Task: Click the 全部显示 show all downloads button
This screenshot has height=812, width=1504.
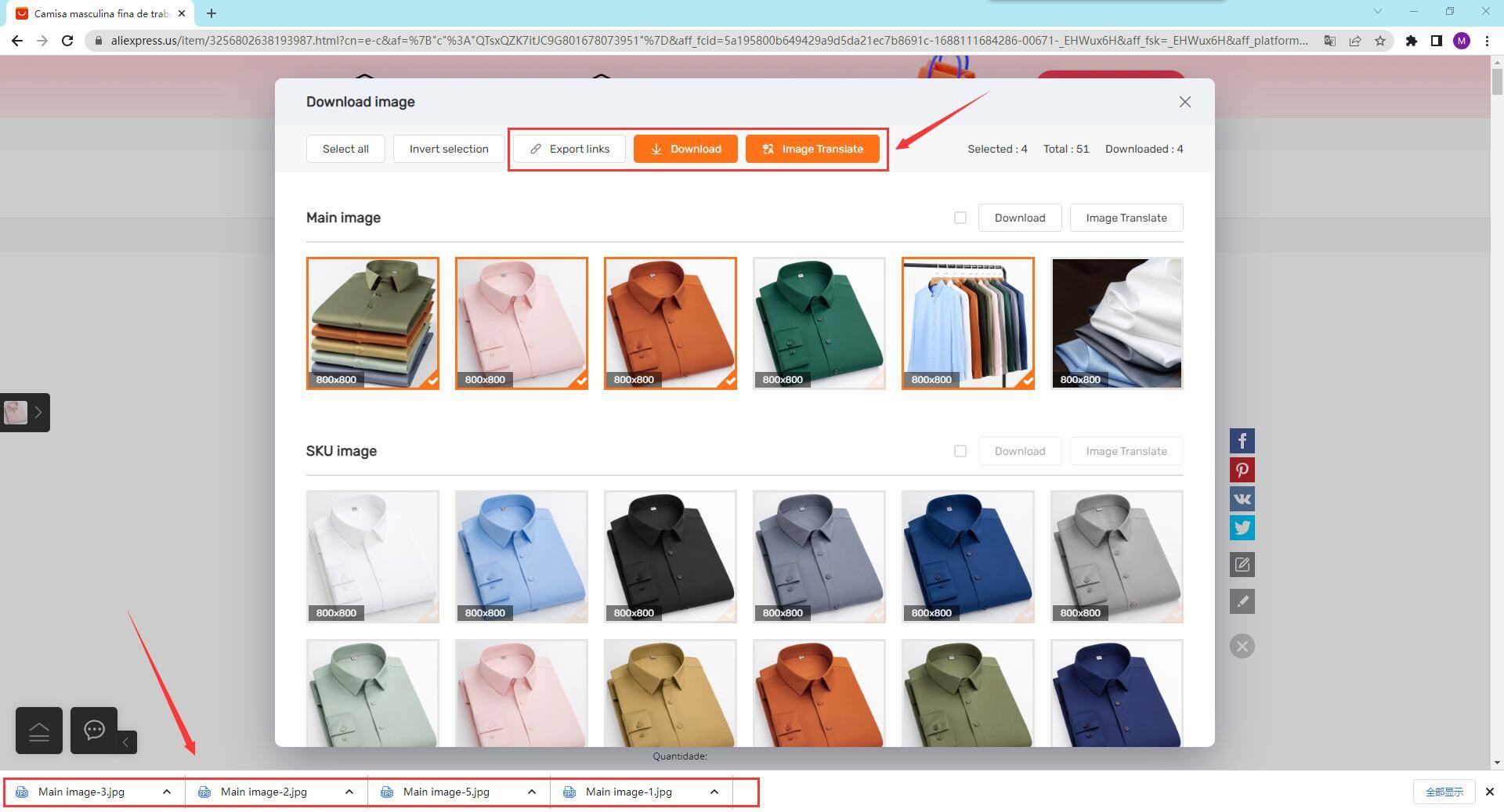Action: coord(1444,792)
